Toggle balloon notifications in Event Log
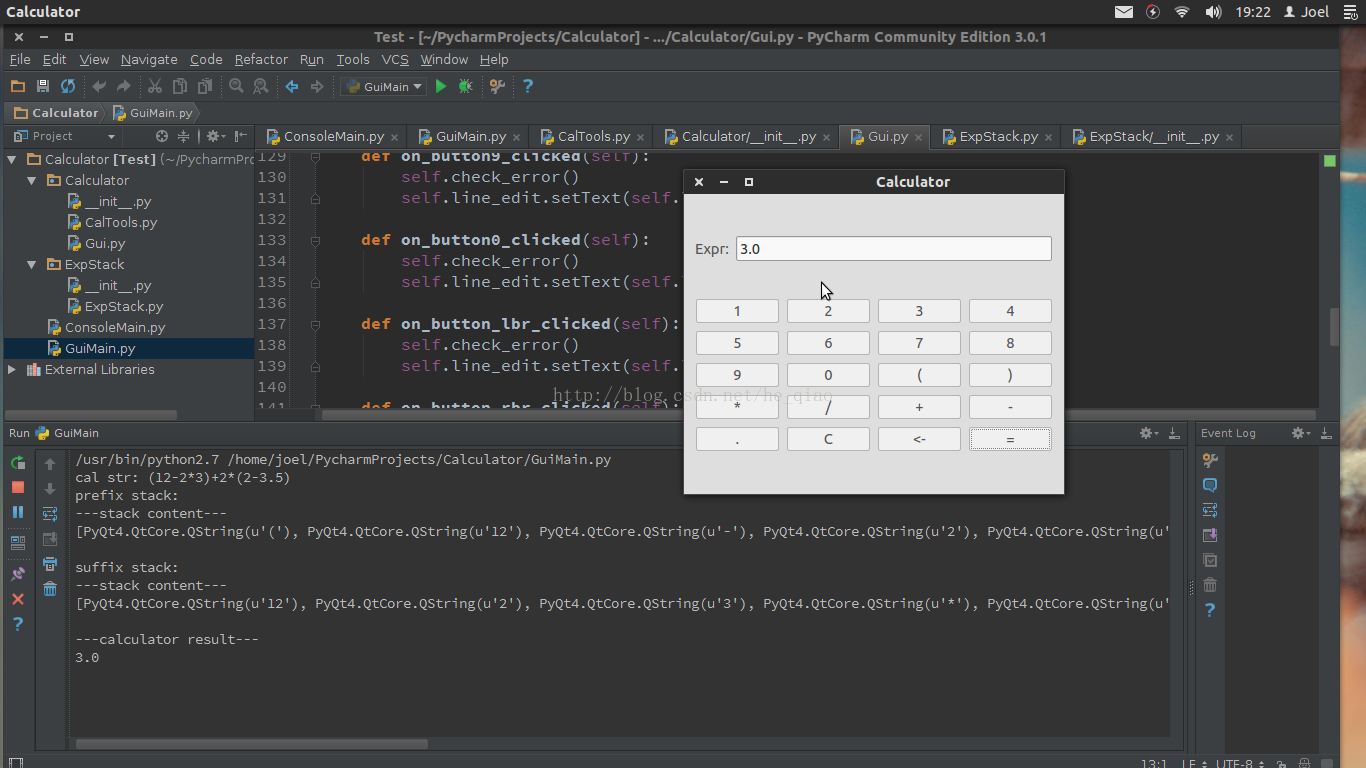Viewport: 1366px width, 768px height. point(1210,485)
